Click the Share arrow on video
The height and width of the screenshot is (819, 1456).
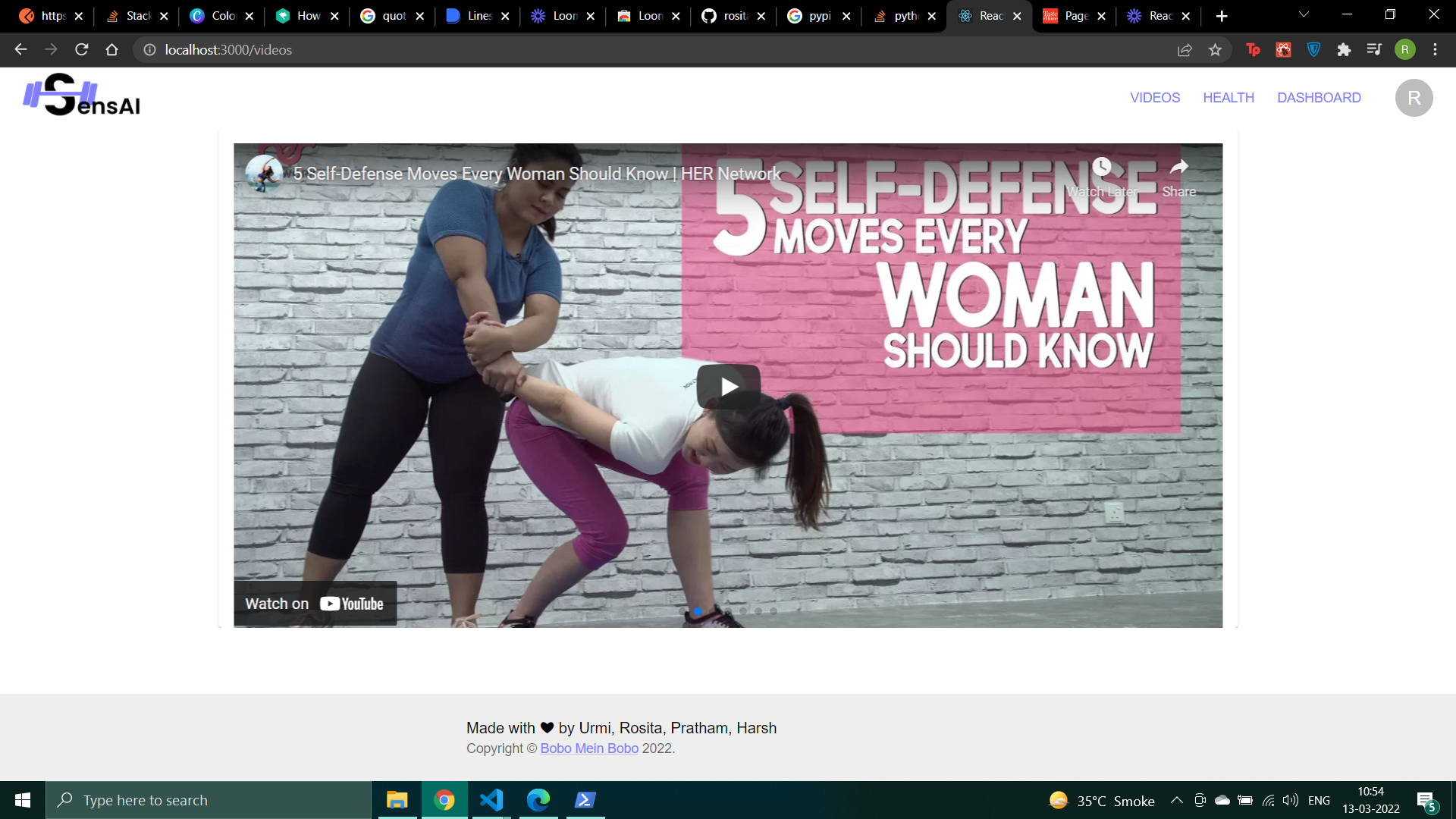click(1178, 168)
